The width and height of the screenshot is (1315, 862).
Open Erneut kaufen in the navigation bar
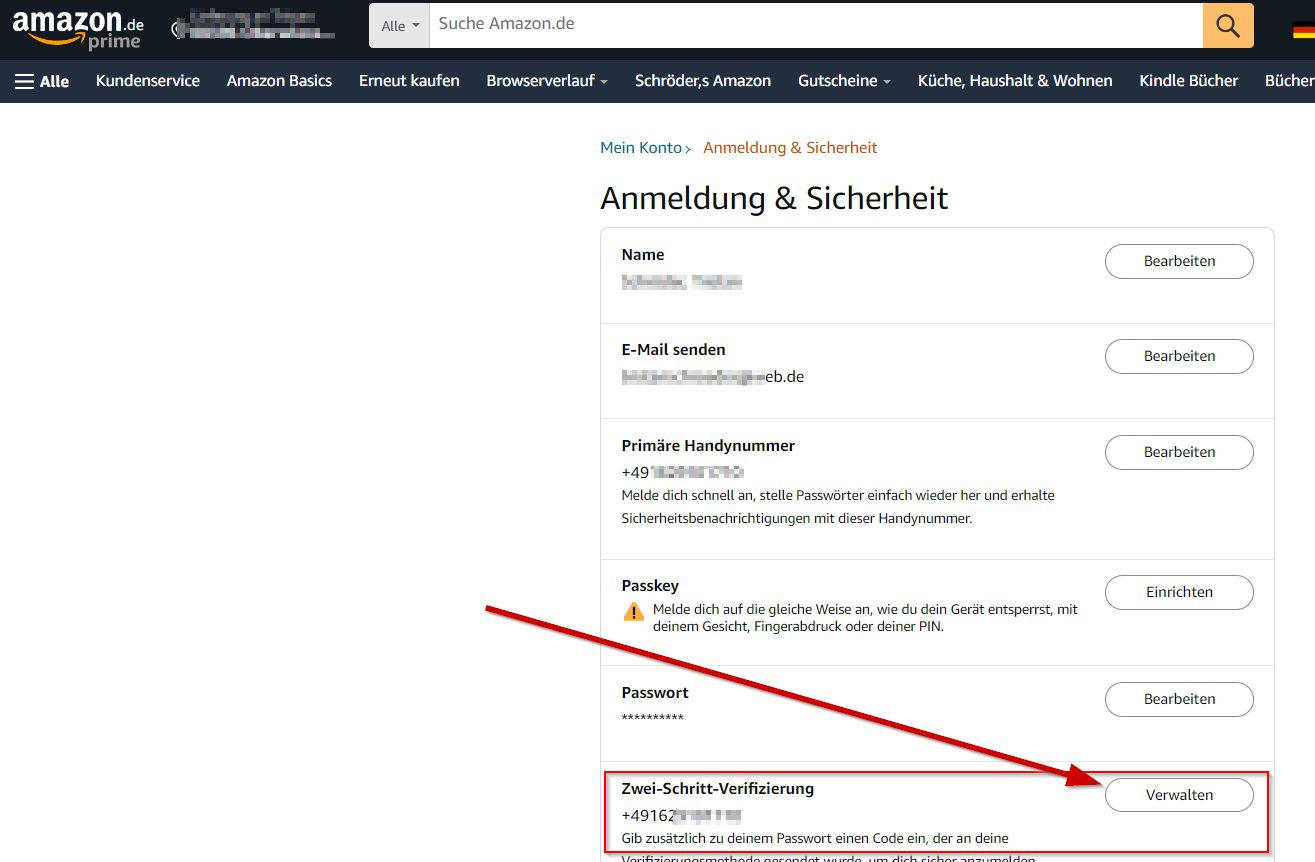[x=409, y=81]
